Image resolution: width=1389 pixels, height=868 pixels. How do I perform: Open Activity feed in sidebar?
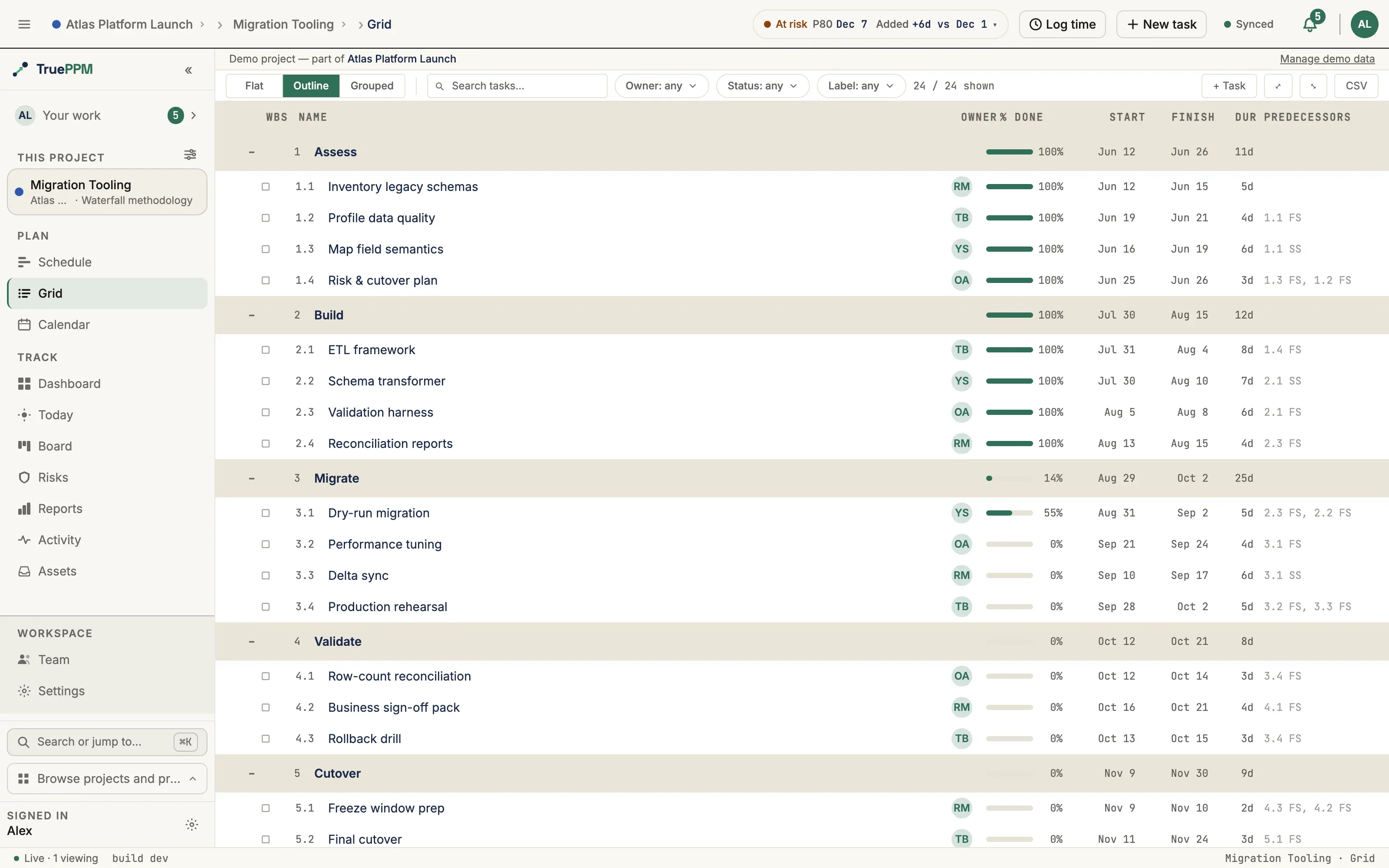pos(107,539)
